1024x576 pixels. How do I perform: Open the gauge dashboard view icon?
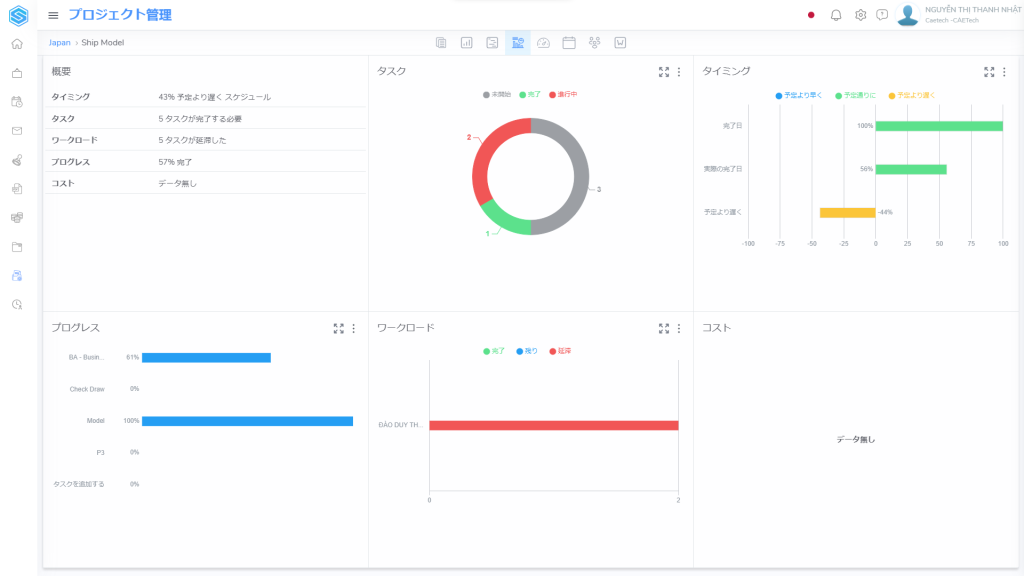[x=544, y=42]
